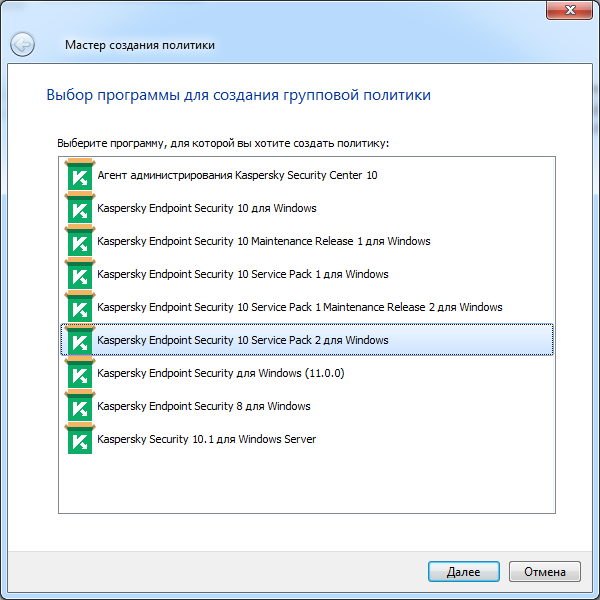Click icon of Kaspersky Endpoint Security 8 для Windows
600x600 pixels.
80,405
